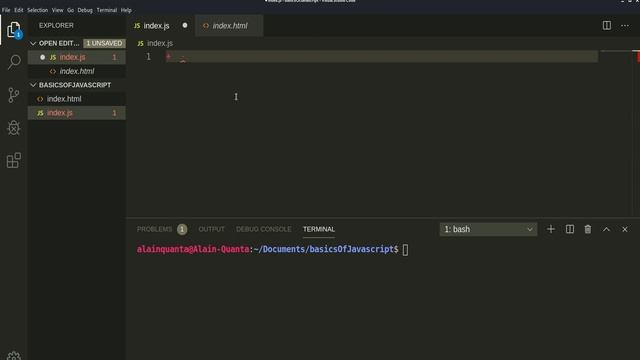Click unsaved dot on index.js tab

(x=185, y=25)
